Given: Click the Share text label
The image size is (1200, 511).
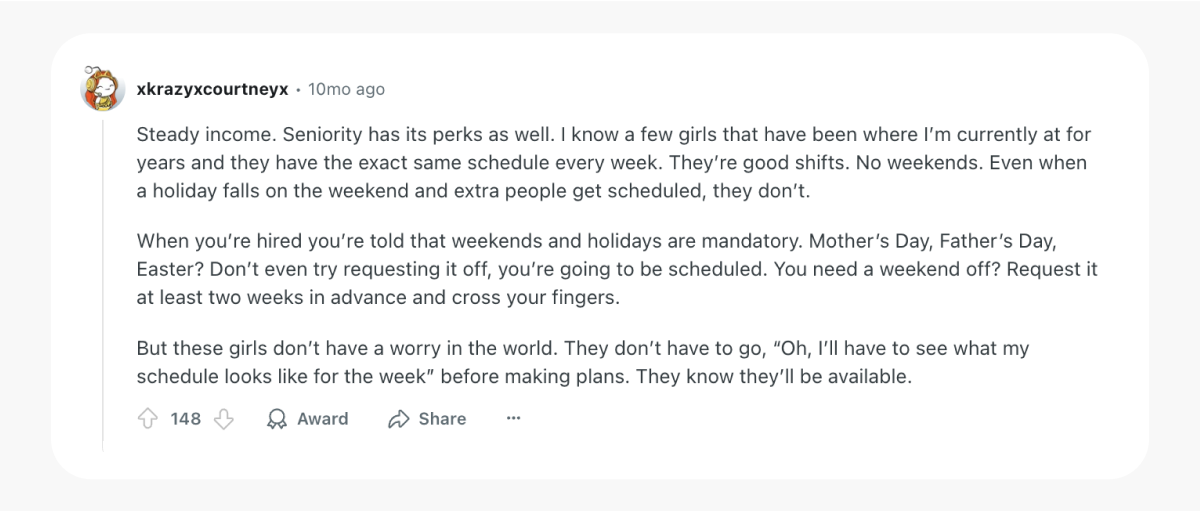Looking at the screenshot, I should click(x=442, y=419).
